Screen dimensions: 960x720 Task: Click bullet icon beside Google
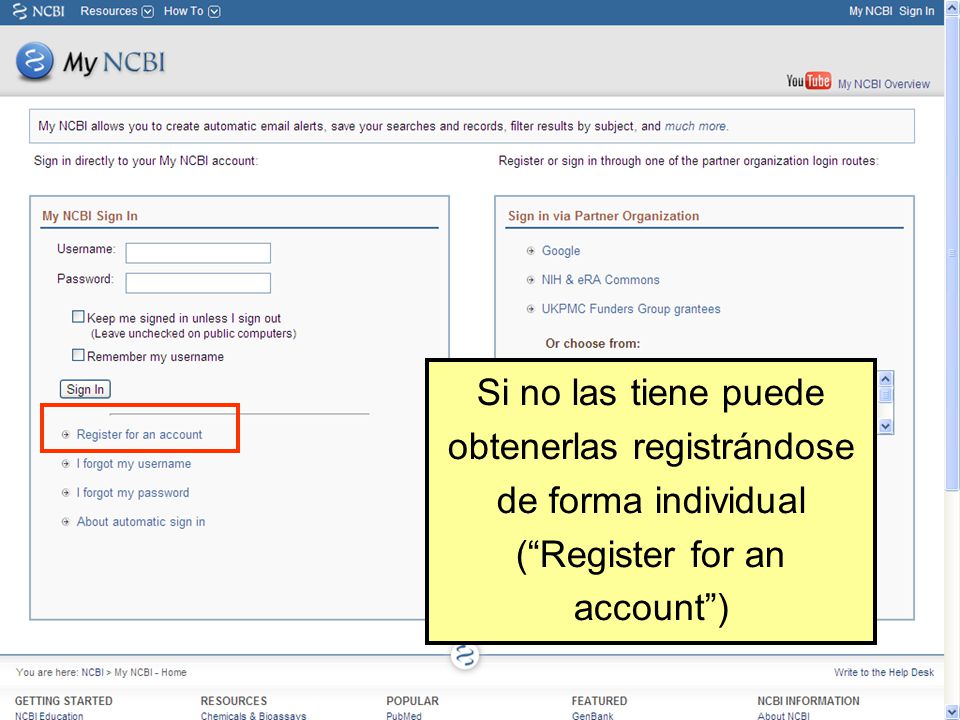[531, 251]
